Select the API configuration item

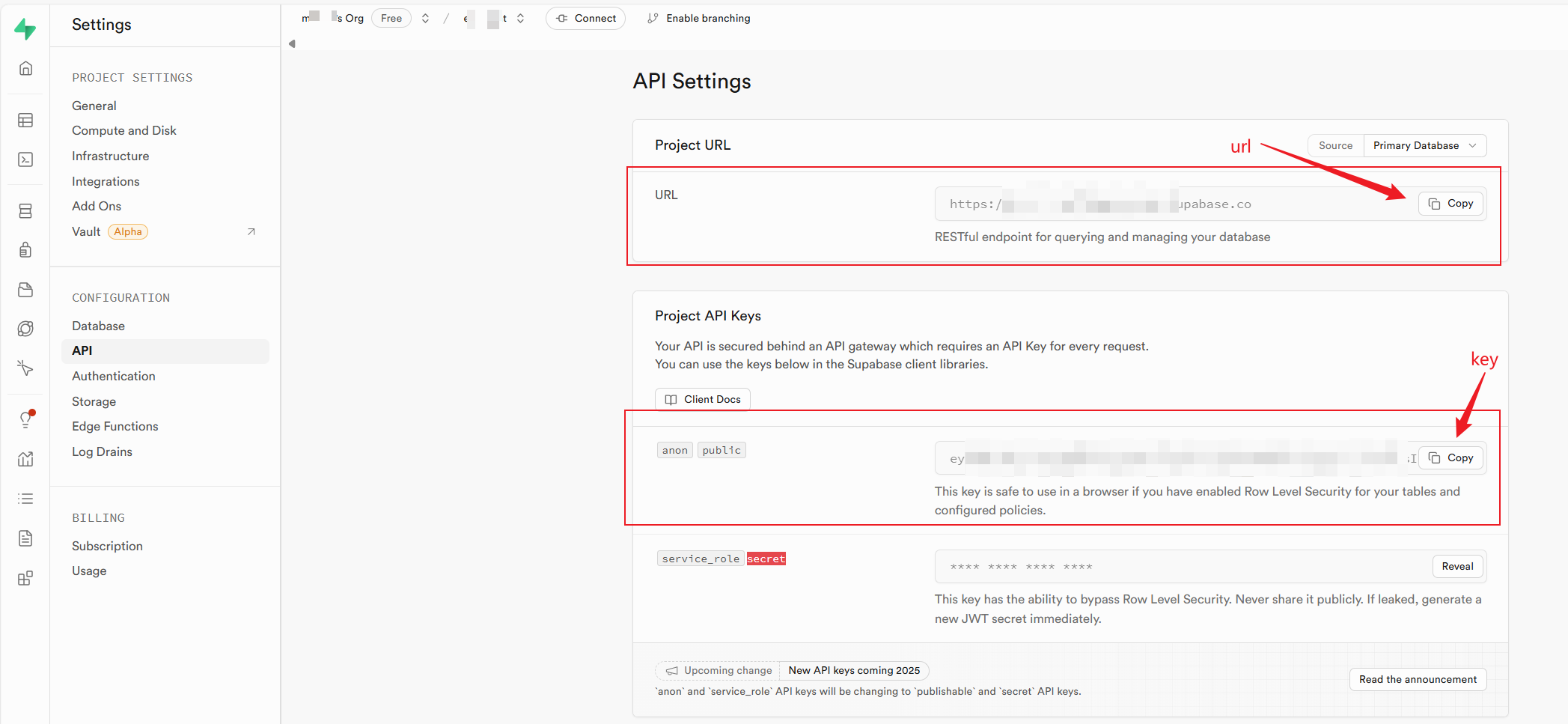pos(165,351)
